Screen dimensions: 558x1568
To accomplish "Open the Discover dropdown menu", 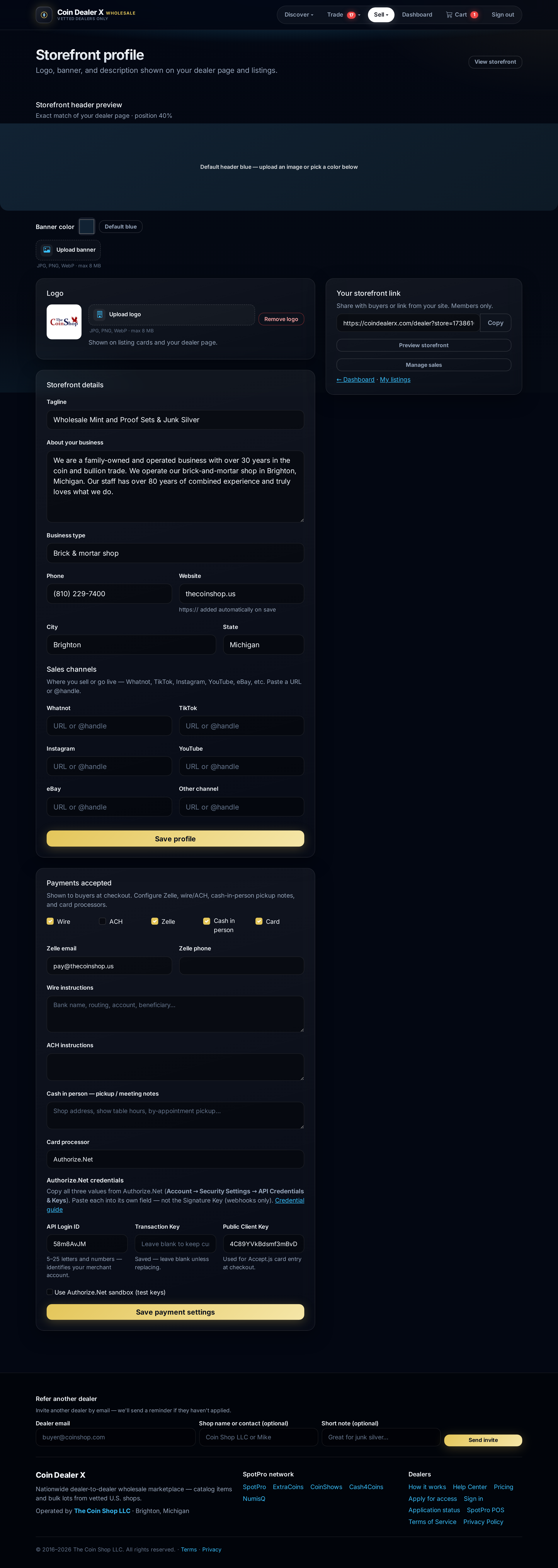I will point(299,15).
